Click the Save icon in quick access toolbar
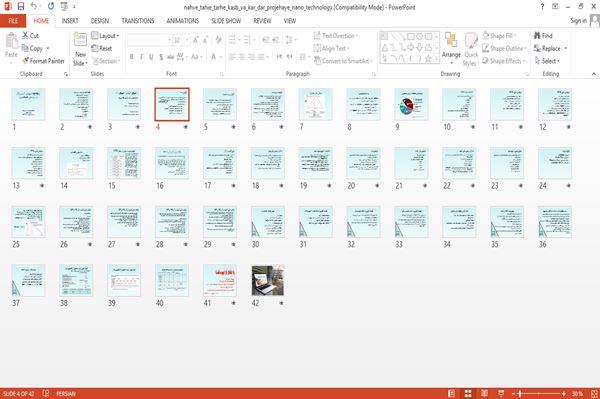Image resolution: width=600 pixels, height=399 pixels. coord(21,7)
